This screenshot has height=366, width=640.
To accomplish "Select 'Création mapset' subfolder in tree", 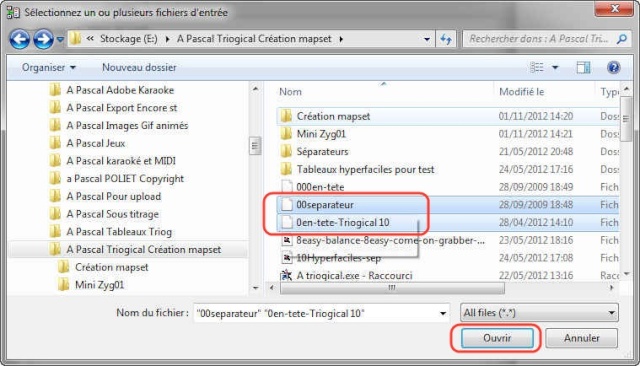I will click(x=111, y=267).
